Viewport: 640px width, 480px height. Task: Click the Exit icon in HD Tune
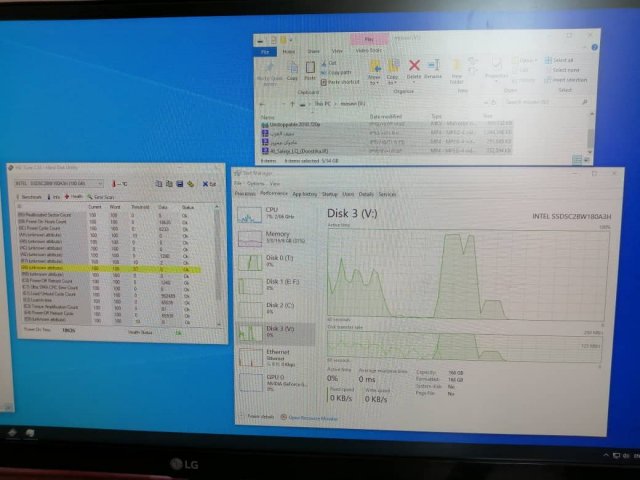point(207,184)
